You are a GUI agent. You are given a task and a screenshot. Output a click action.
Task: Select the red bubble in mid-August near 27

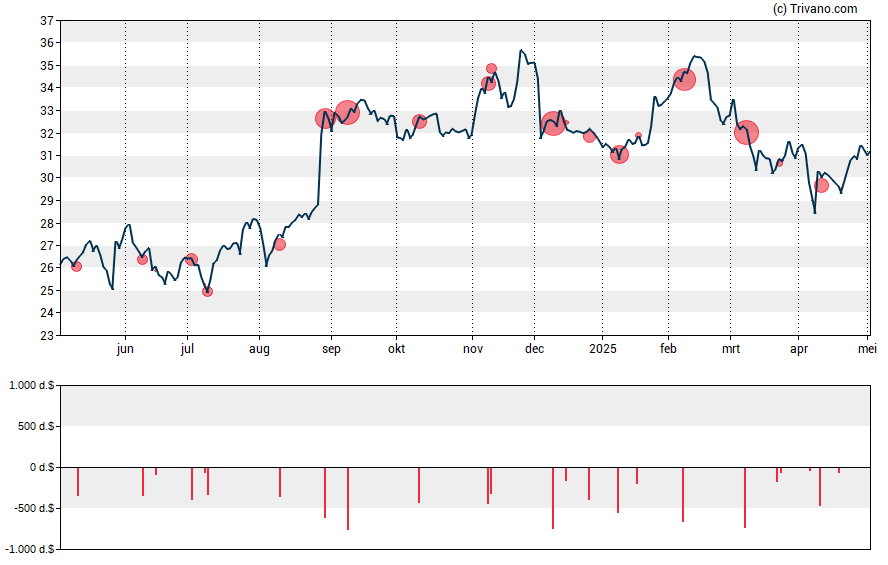280,245
